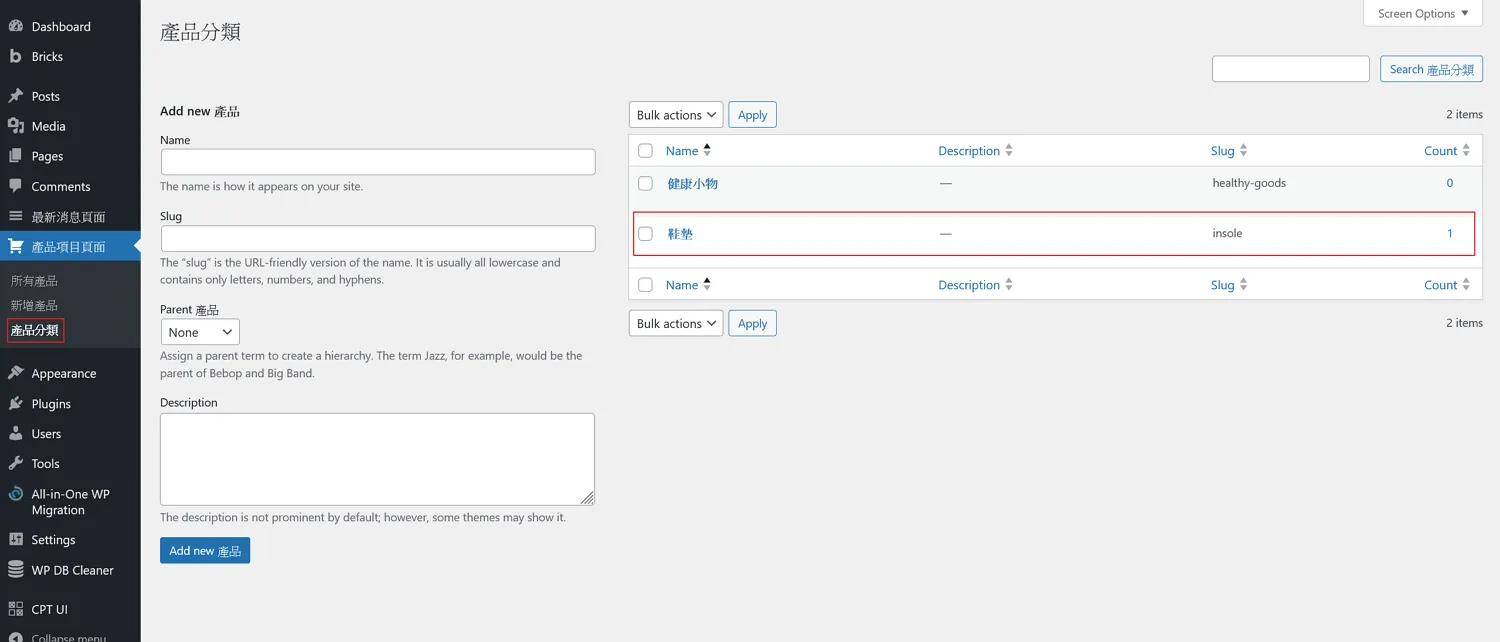Open Tools wrench icon in sidebar
1500x642 pixels.
15,464
